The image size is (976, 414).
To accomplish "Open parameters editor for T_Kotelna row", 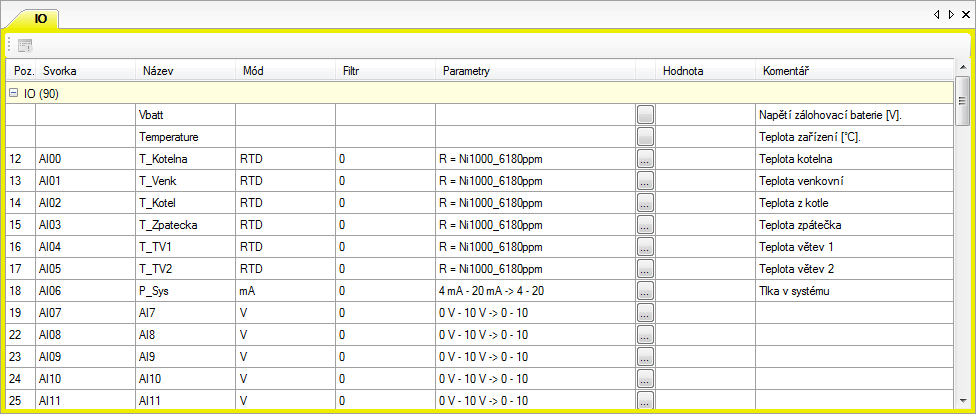I will pyautogui.click(x=645, y=159).
